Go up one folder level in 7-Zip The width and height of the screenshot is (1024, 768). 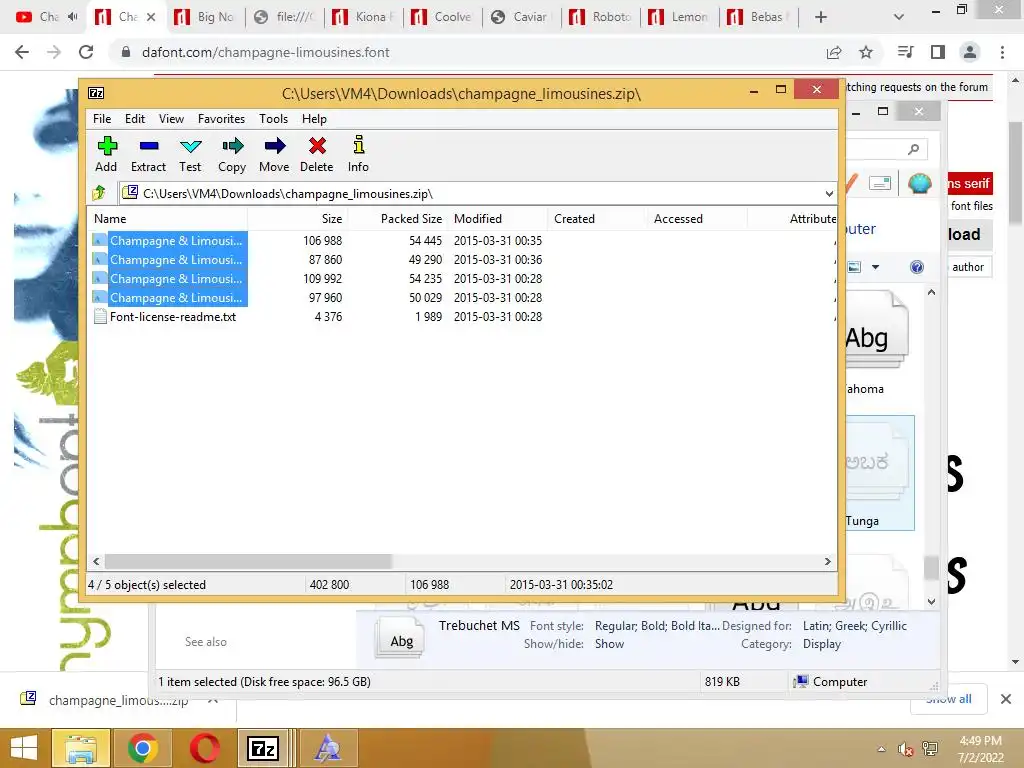point(99,193)
